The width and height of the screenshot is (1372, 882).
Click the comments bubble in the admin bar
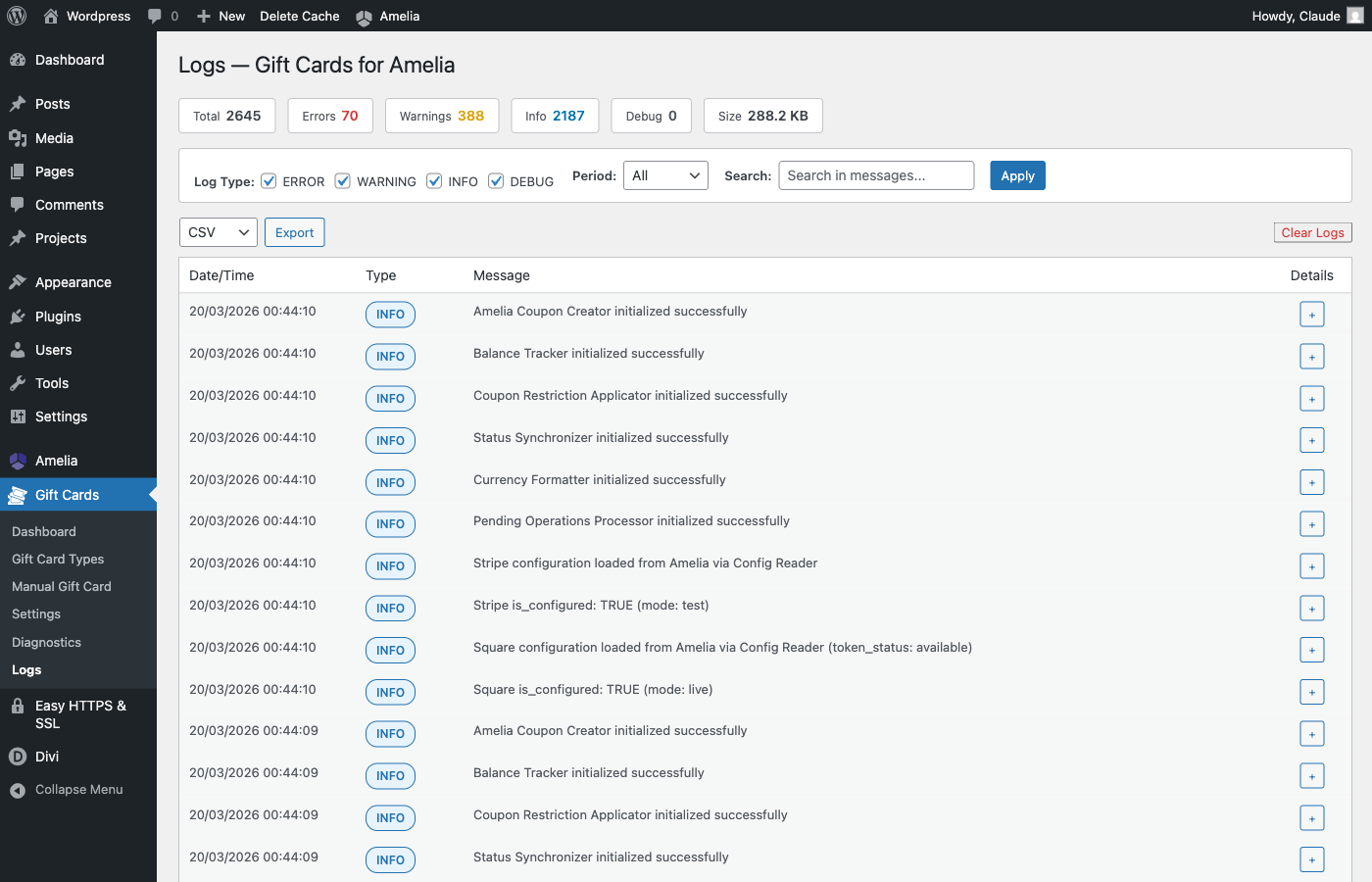click(x=154, y=16)
